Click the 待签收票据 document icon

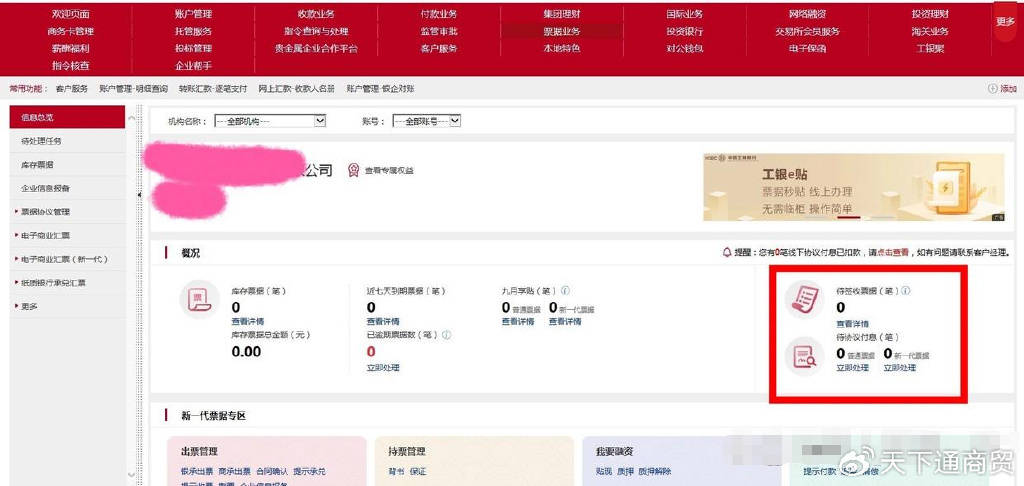pos(803,300)
